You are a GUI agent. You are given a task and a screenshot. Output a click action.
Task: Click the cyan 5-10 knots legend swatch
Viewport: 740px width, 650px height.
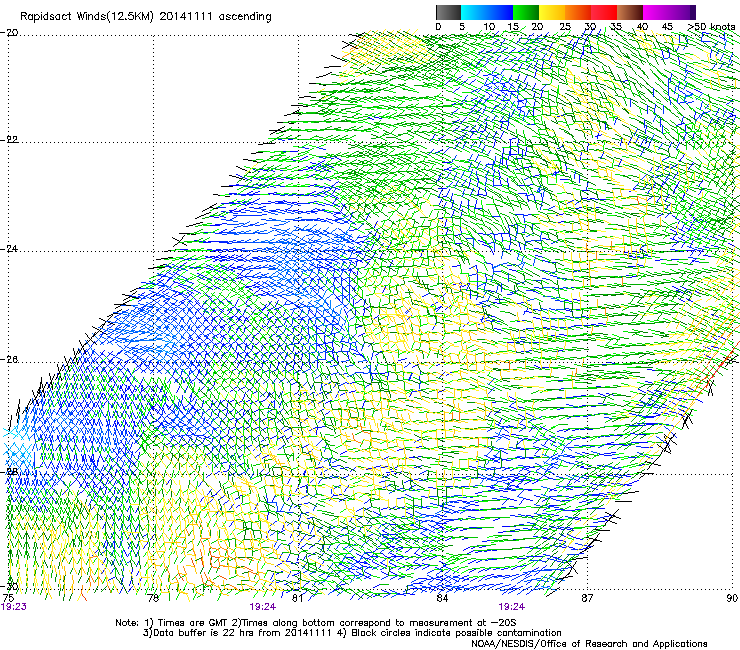tap(473, 12)
